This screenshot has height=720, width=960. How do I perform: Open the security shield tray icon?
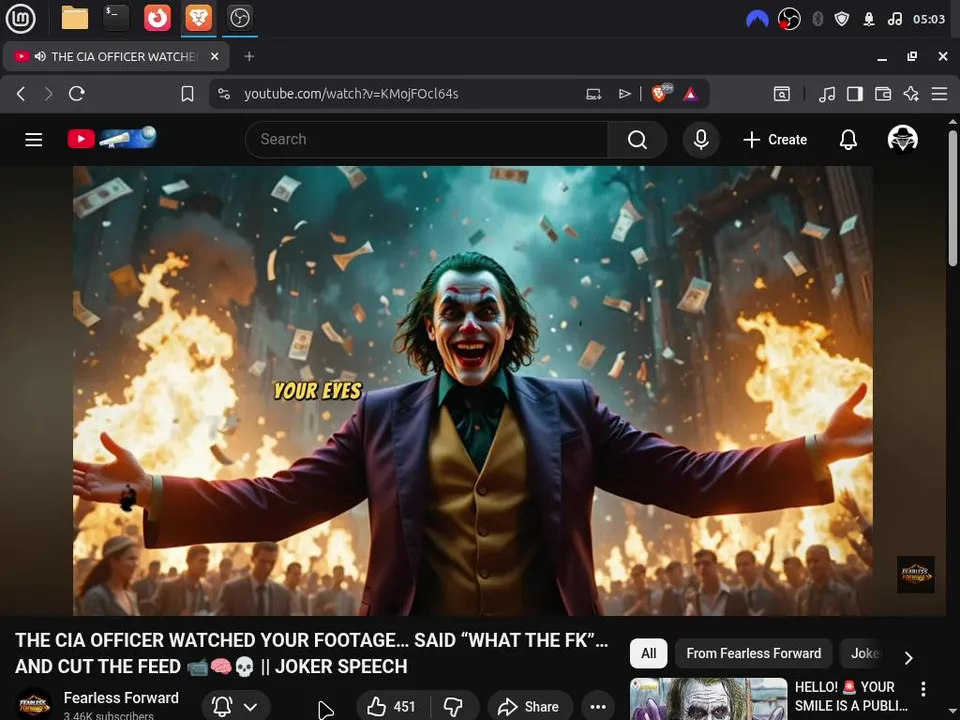(842, 19)
